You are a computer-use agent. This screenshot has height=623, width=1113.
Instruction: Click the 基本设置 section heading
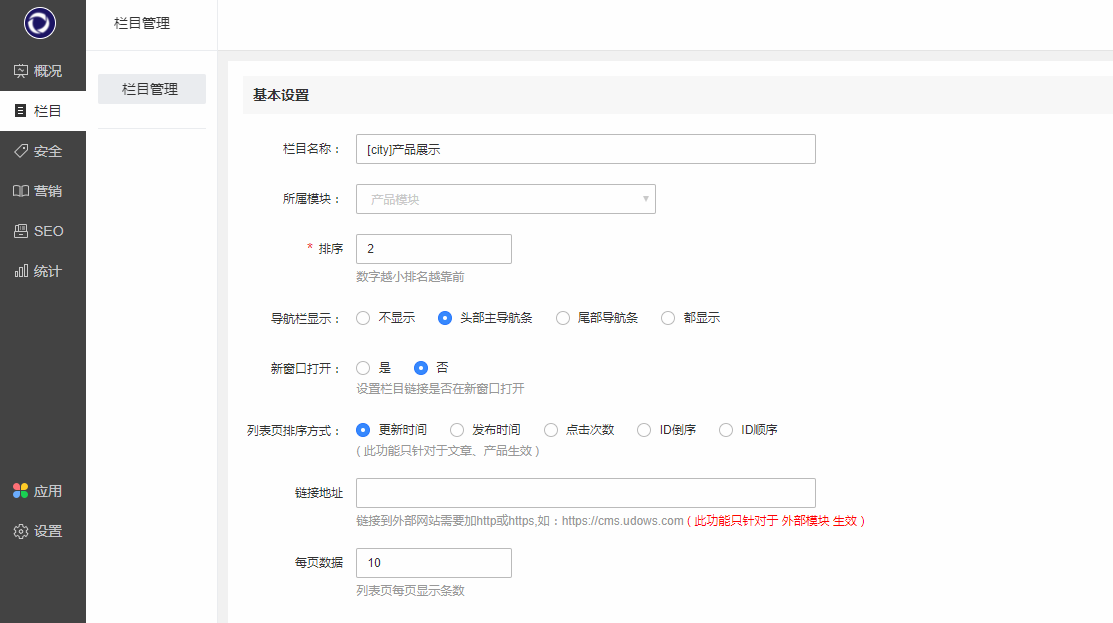pos(281,95)
